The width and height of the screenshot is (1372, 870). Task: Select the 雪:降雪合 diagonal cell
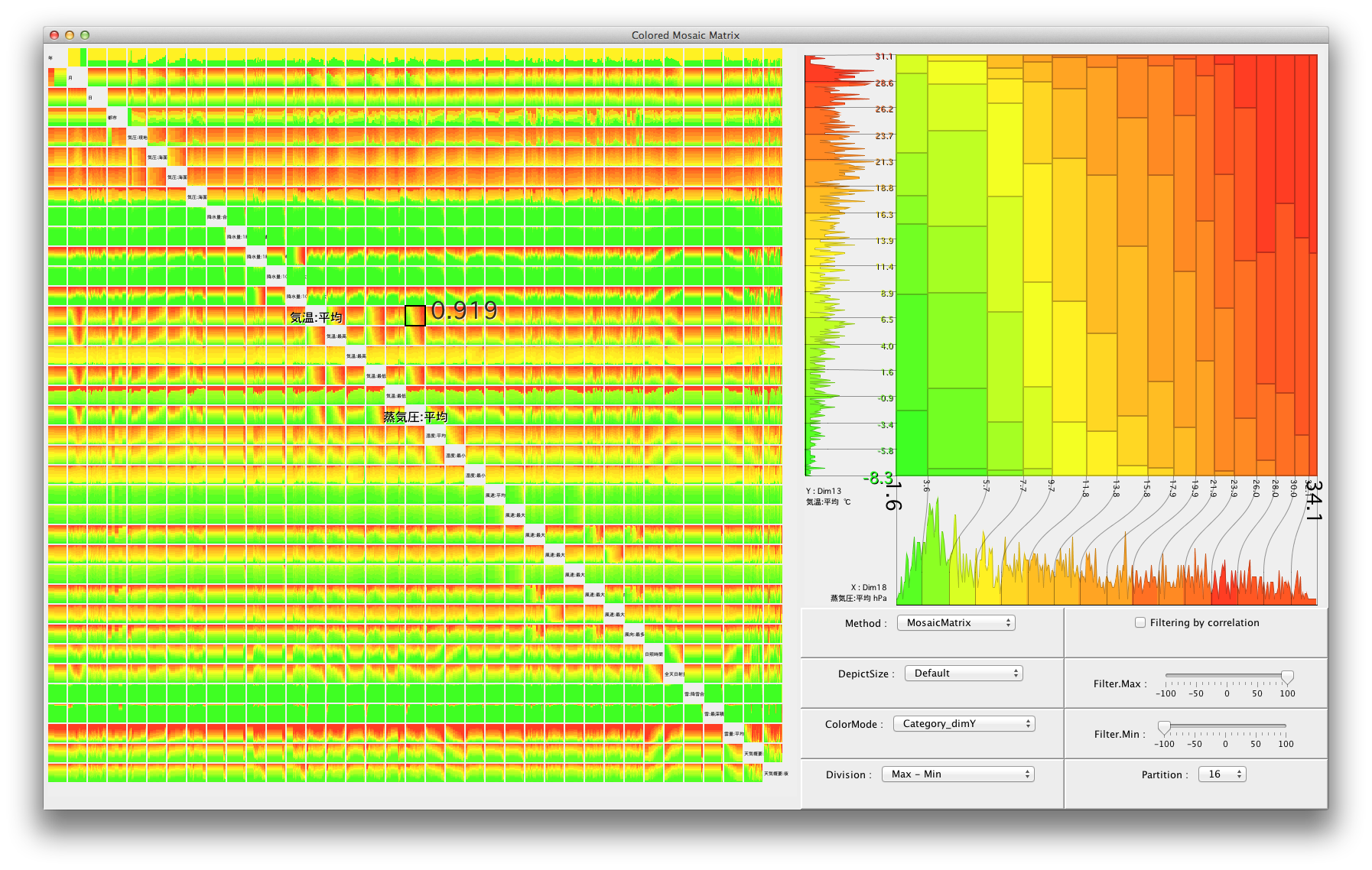694,693
